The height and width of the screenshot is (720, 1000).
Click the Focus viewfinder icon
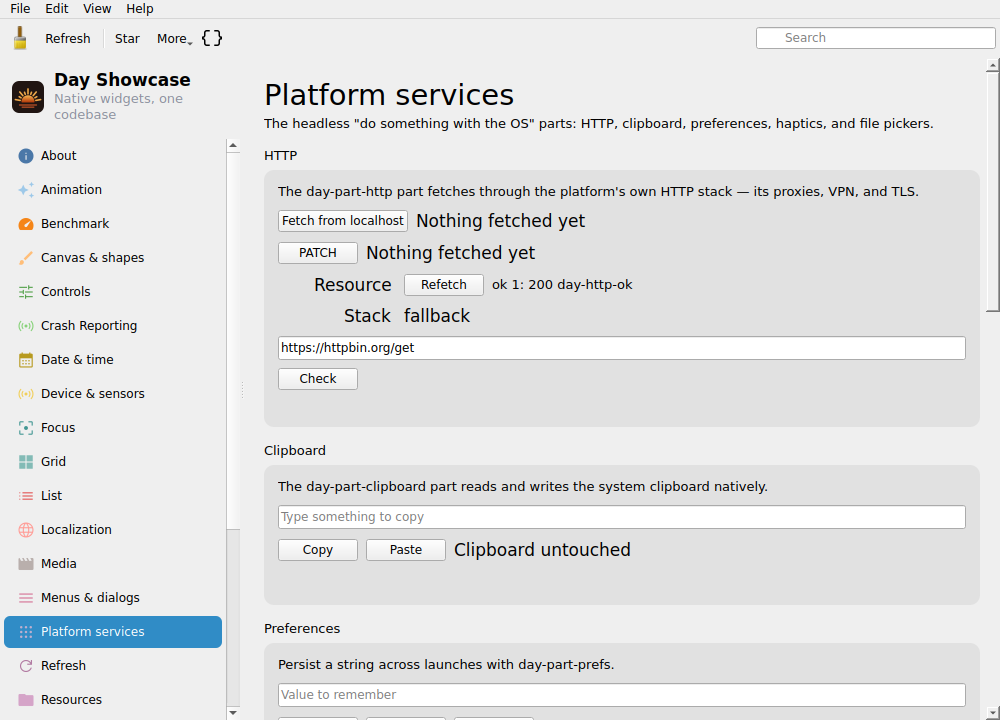tap(26, 428)
